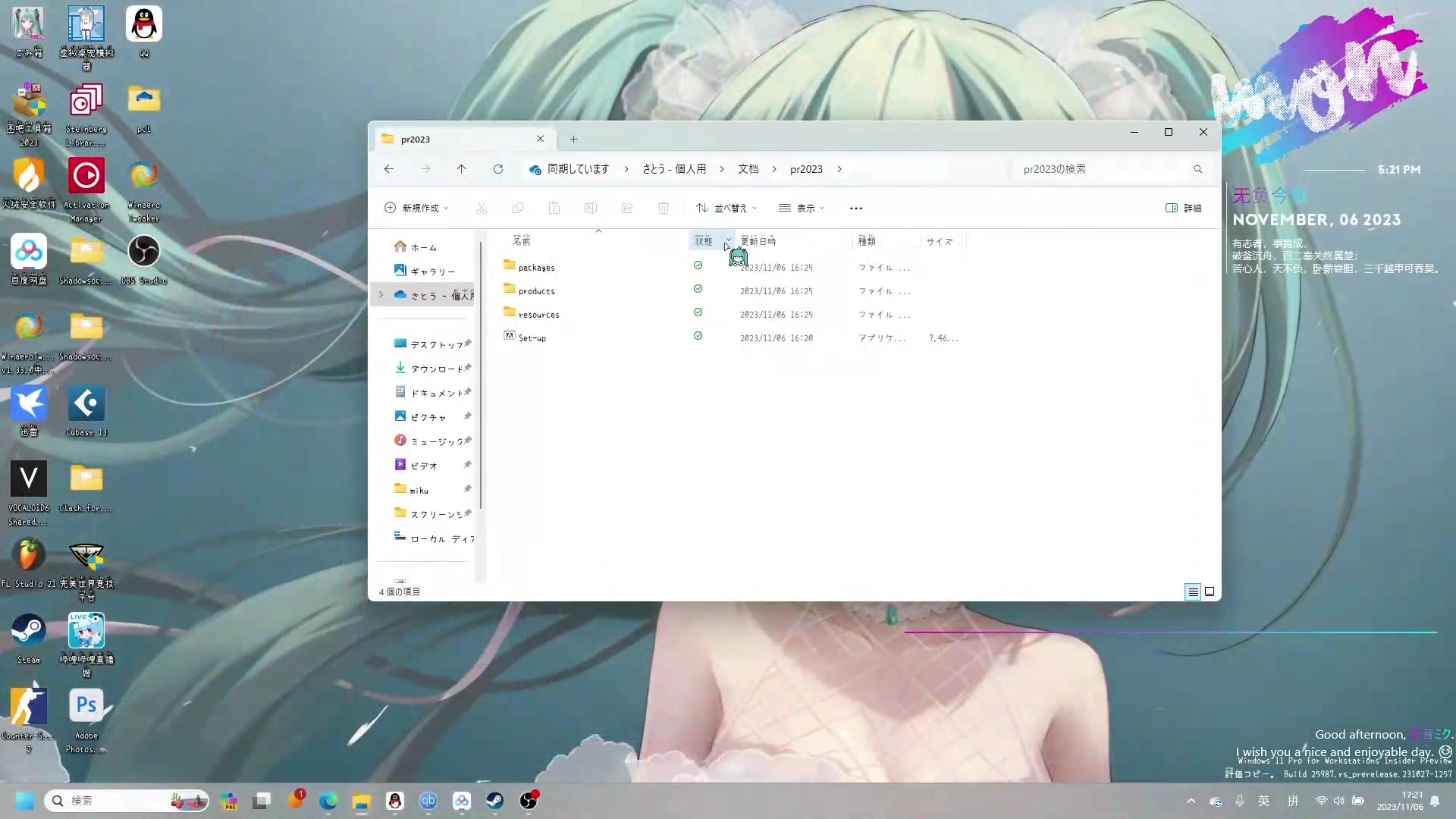1456x819 pixels.
Task: Expand ローカル ディスク in sidebar
Action: (383, 538)
